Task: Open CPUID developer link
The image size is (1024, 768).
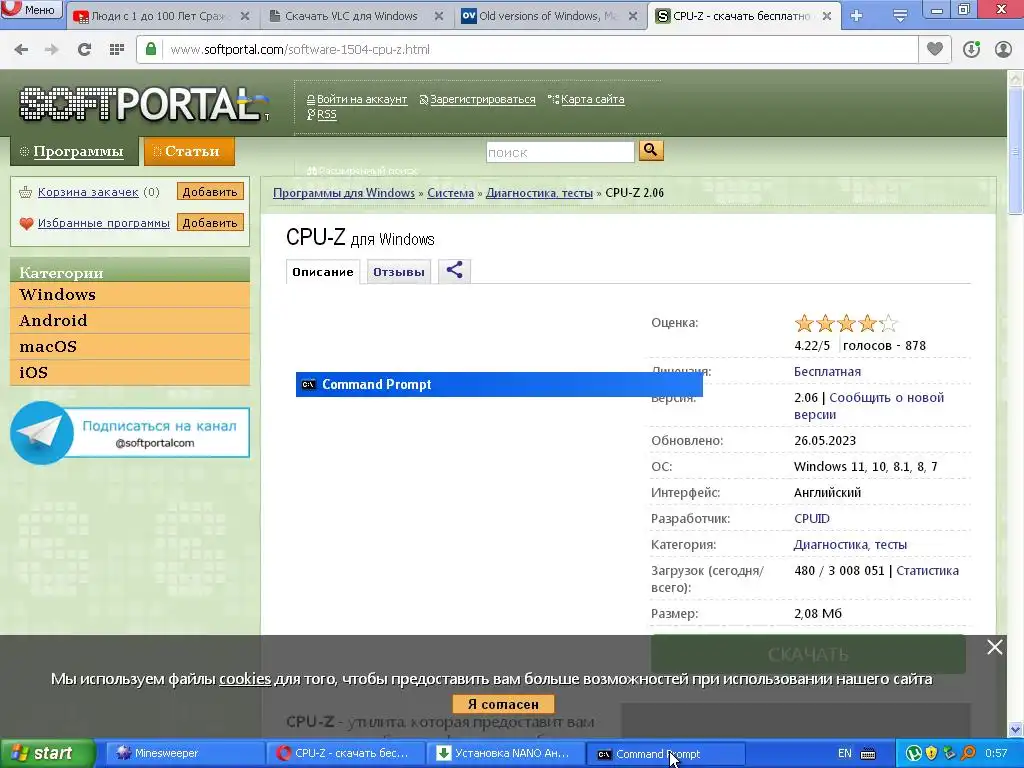Action: click(812, 519)
